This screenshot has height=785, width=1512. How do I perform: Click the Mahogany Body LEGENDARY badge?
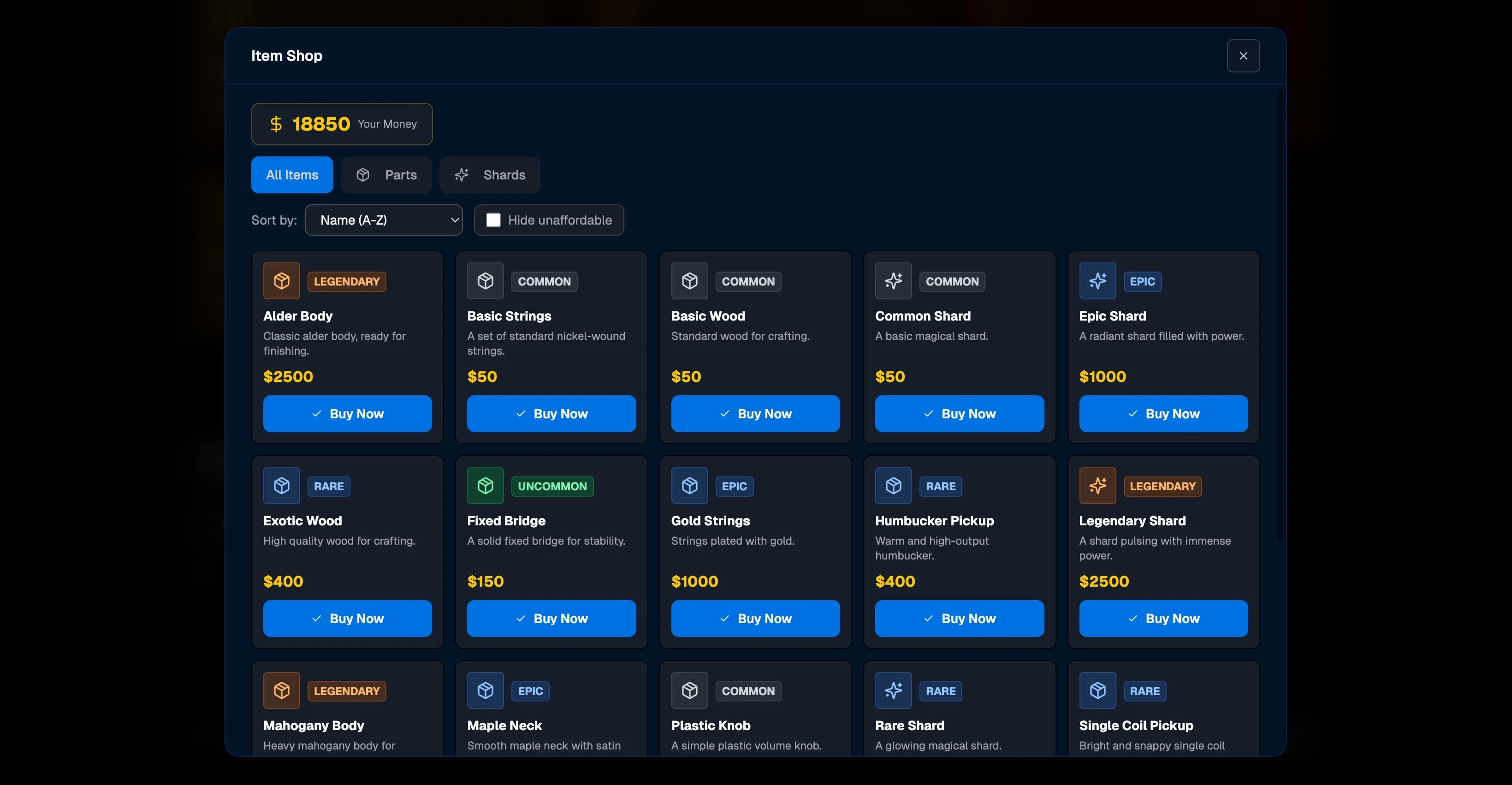tap(347, 691)
